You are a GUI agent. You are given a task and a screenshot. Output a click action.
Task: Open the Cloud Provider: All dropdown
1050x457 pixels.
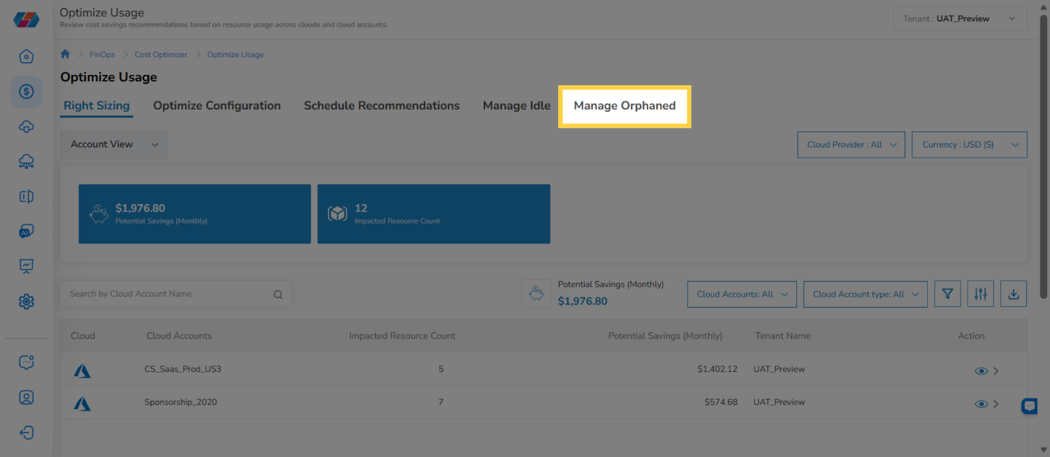[x=851, y=145]
